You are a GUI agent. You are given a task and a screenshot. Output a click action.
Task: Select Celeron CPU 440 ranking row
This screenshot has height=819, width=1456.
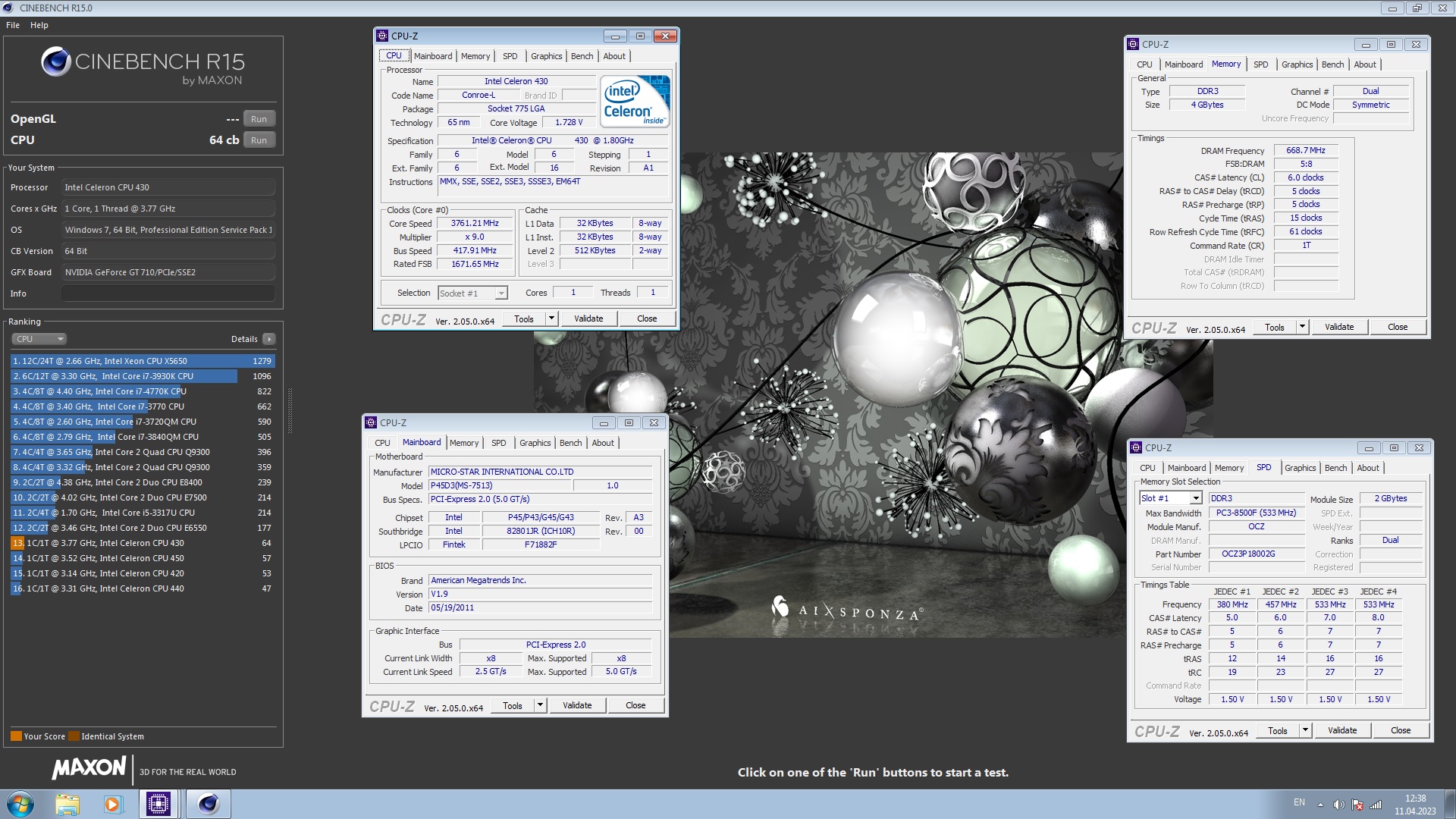coord(143,588)
